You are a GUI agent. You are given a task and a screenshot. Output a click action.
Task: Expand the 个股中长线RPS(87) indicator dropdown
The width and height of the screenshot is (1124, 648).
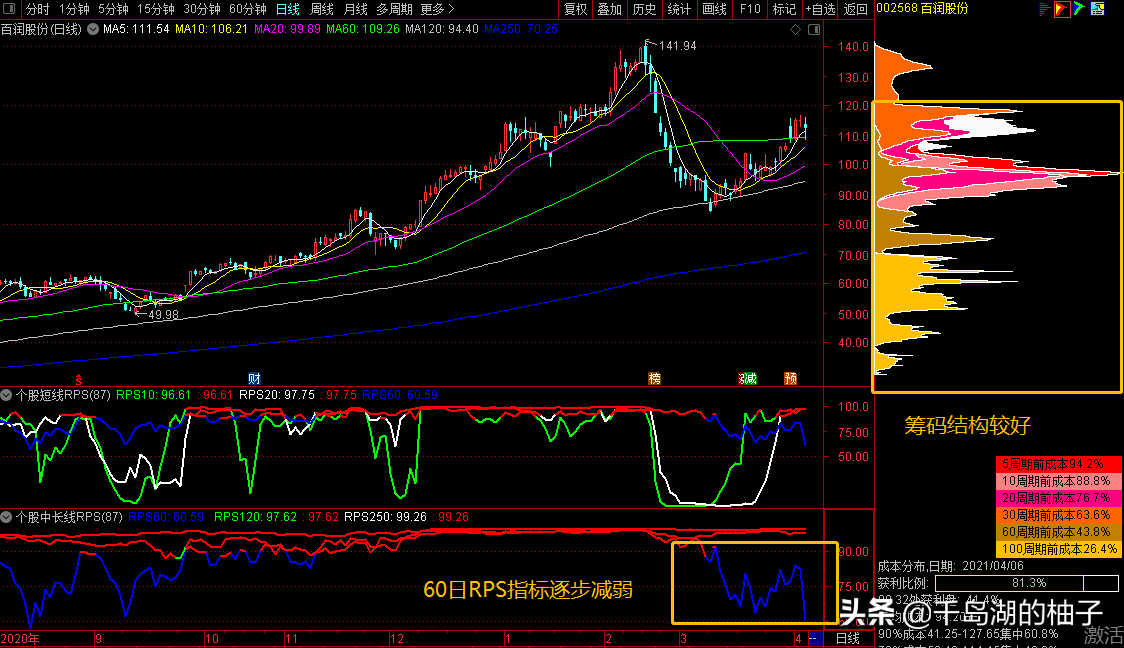[6, 517]
